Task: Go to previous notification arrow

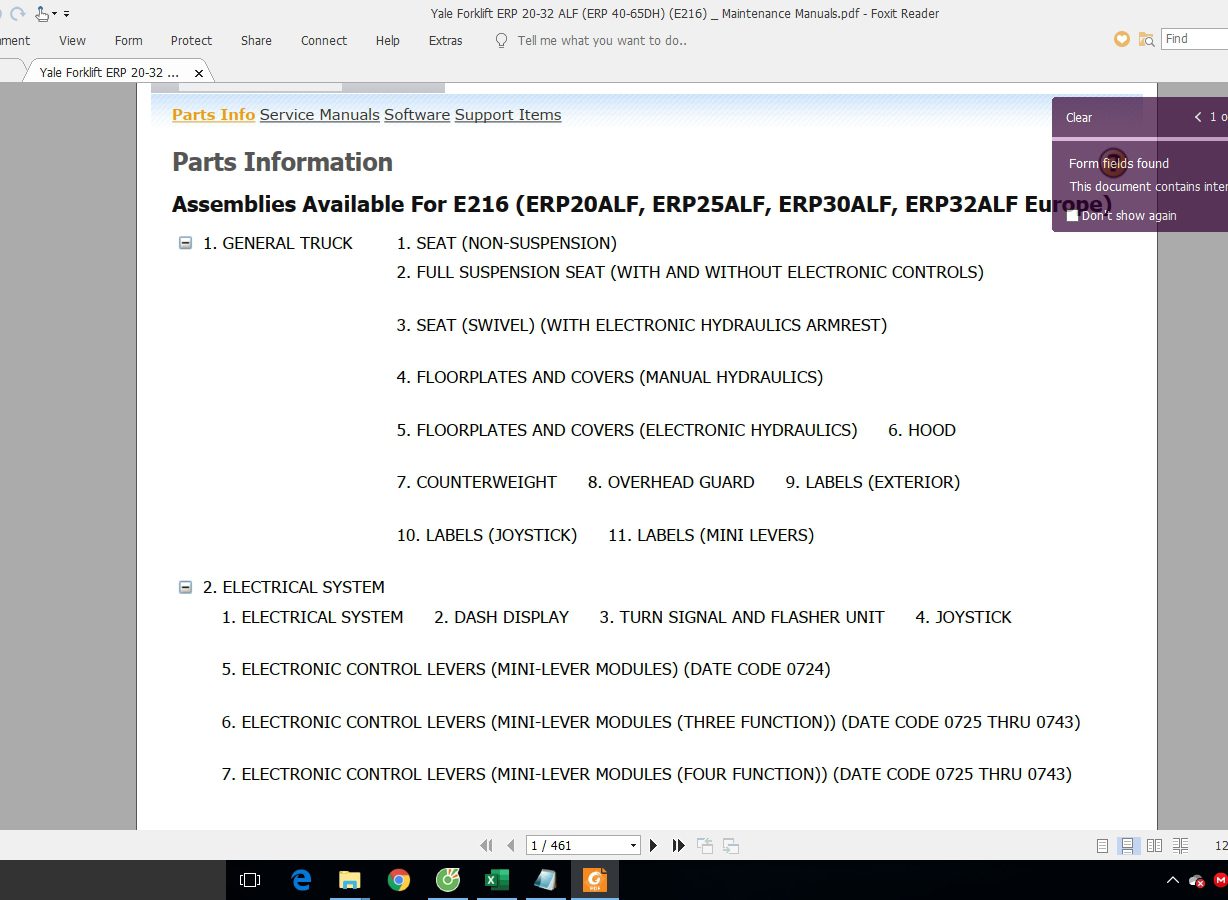Action: tap(1198, 117)
